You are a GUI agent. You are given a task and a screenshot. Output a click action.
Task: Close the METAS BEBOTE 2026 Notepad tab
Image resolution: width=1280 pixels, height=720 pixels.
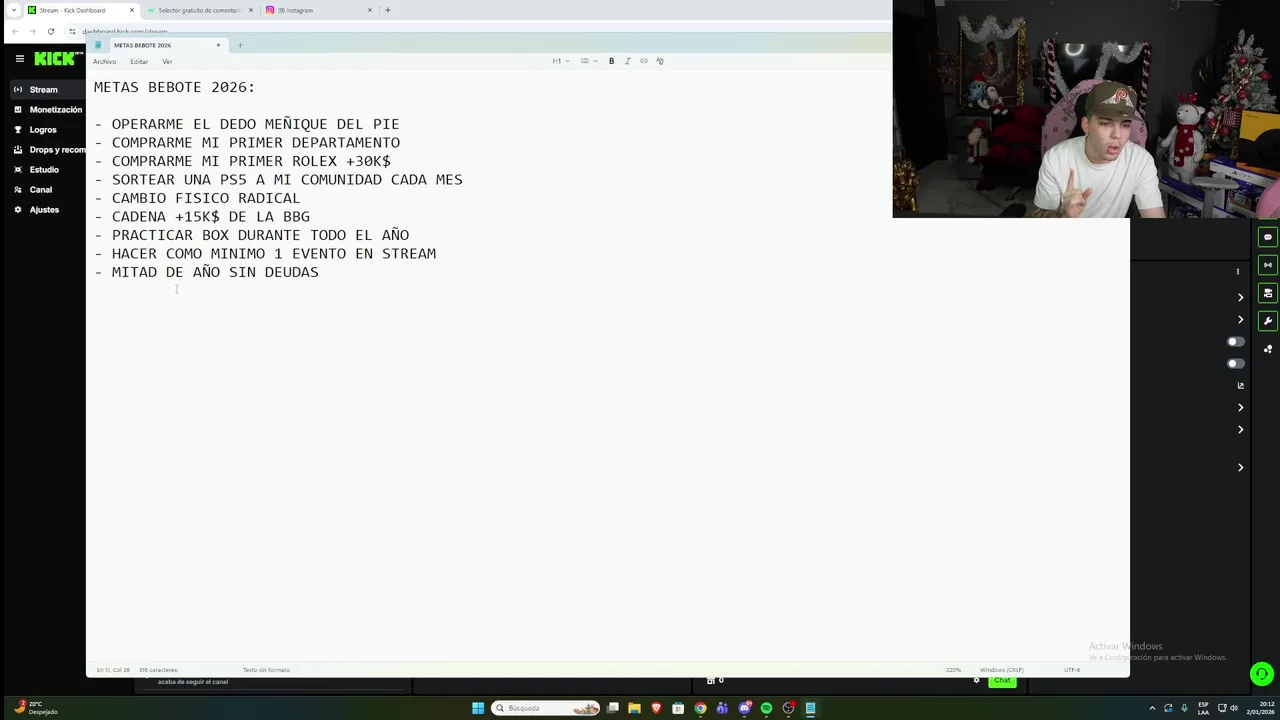(218, 45)
